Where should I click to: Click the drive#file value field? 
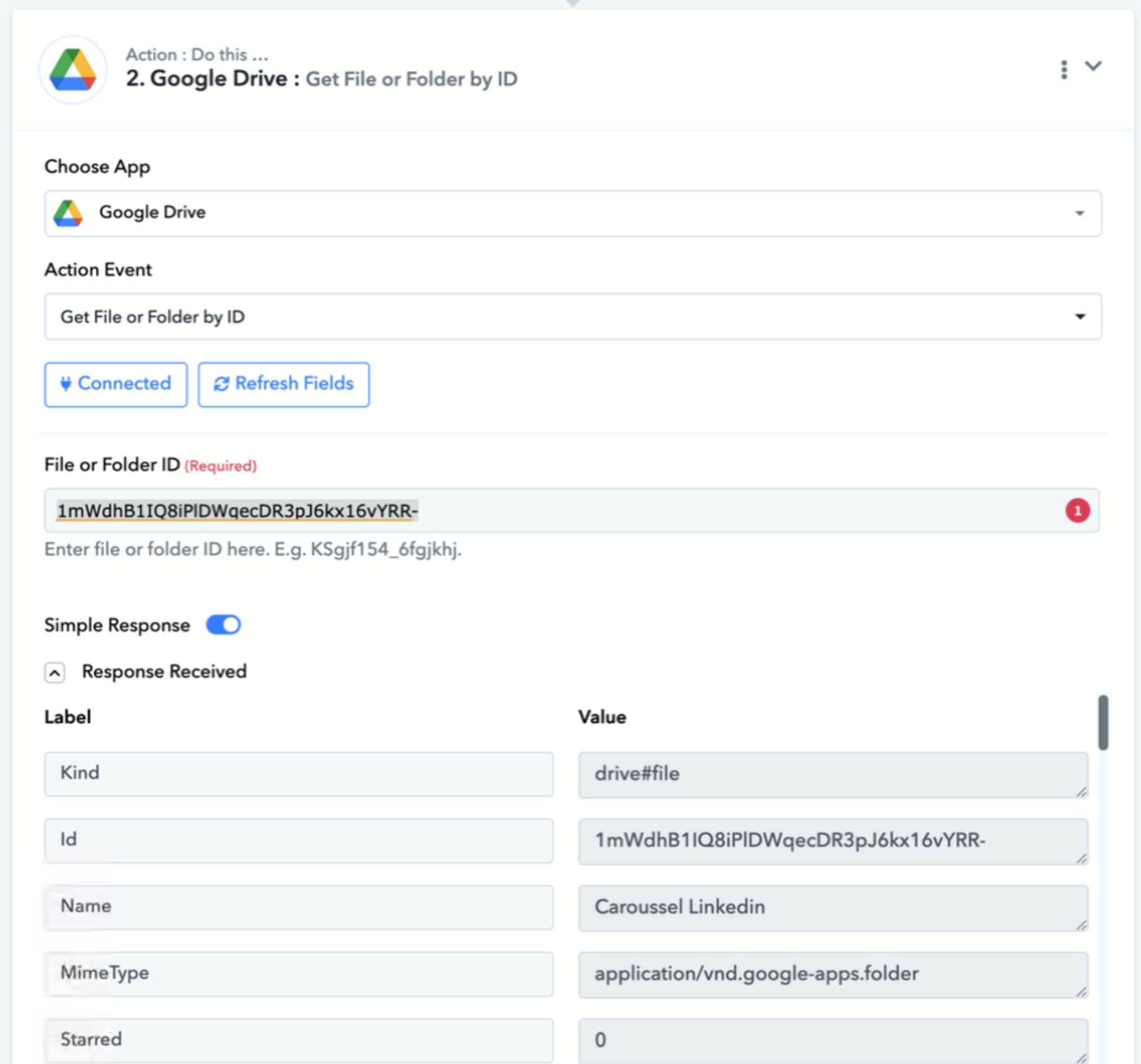pos(833,775)
